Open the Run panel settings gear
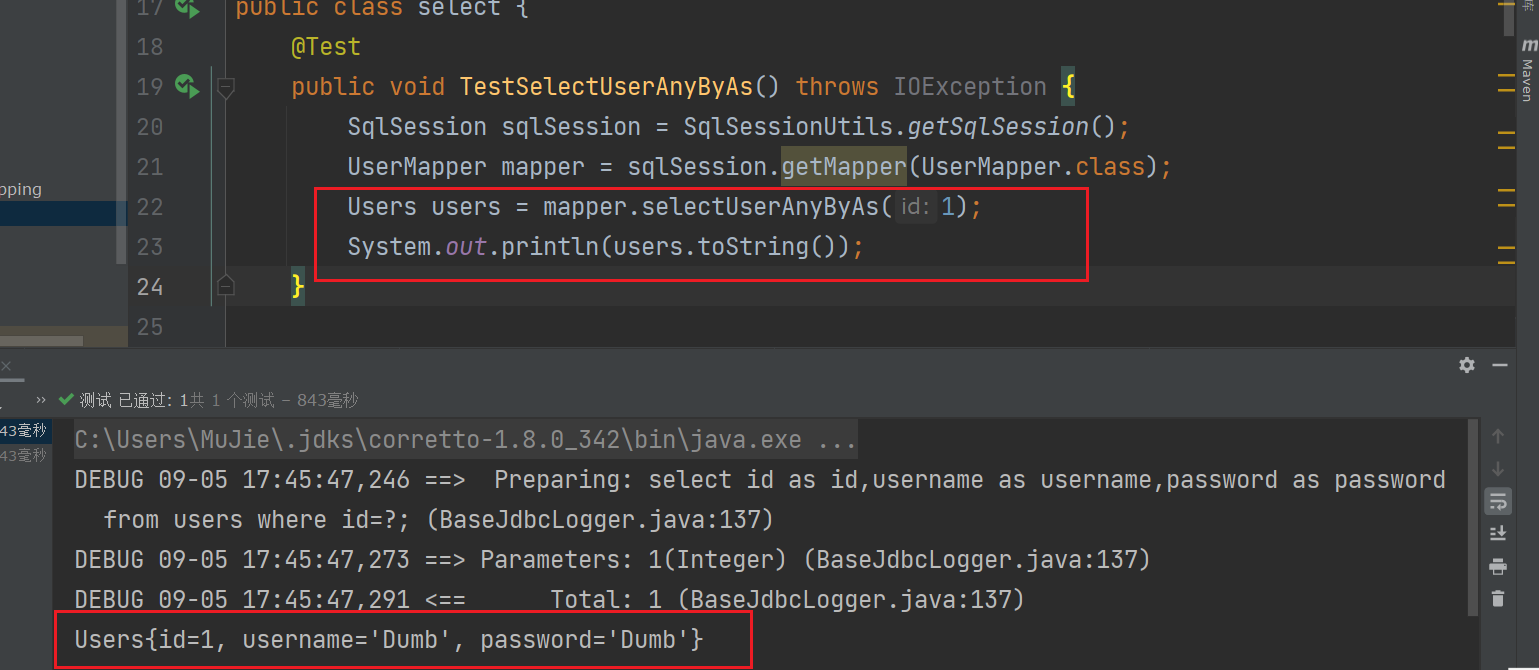 pos(1466,365)
